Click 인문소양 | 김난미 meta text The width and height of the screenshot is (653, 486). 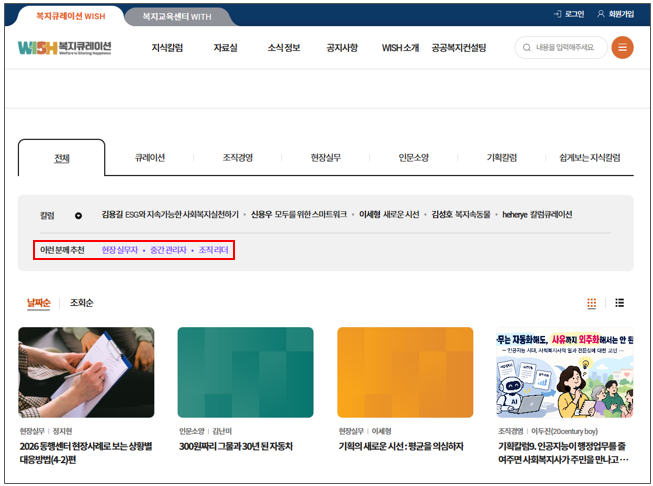point(205,431)
